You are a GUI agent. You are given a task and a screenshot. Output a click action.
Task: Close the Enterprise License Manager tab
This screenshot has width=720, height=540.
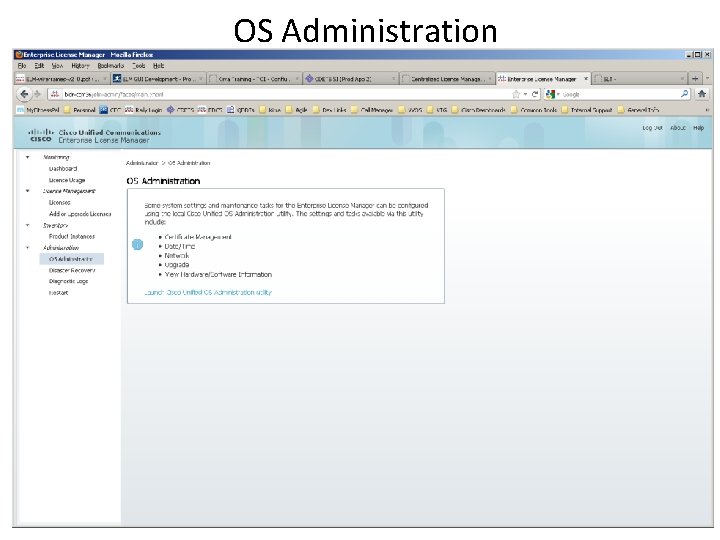coord(586,79)
